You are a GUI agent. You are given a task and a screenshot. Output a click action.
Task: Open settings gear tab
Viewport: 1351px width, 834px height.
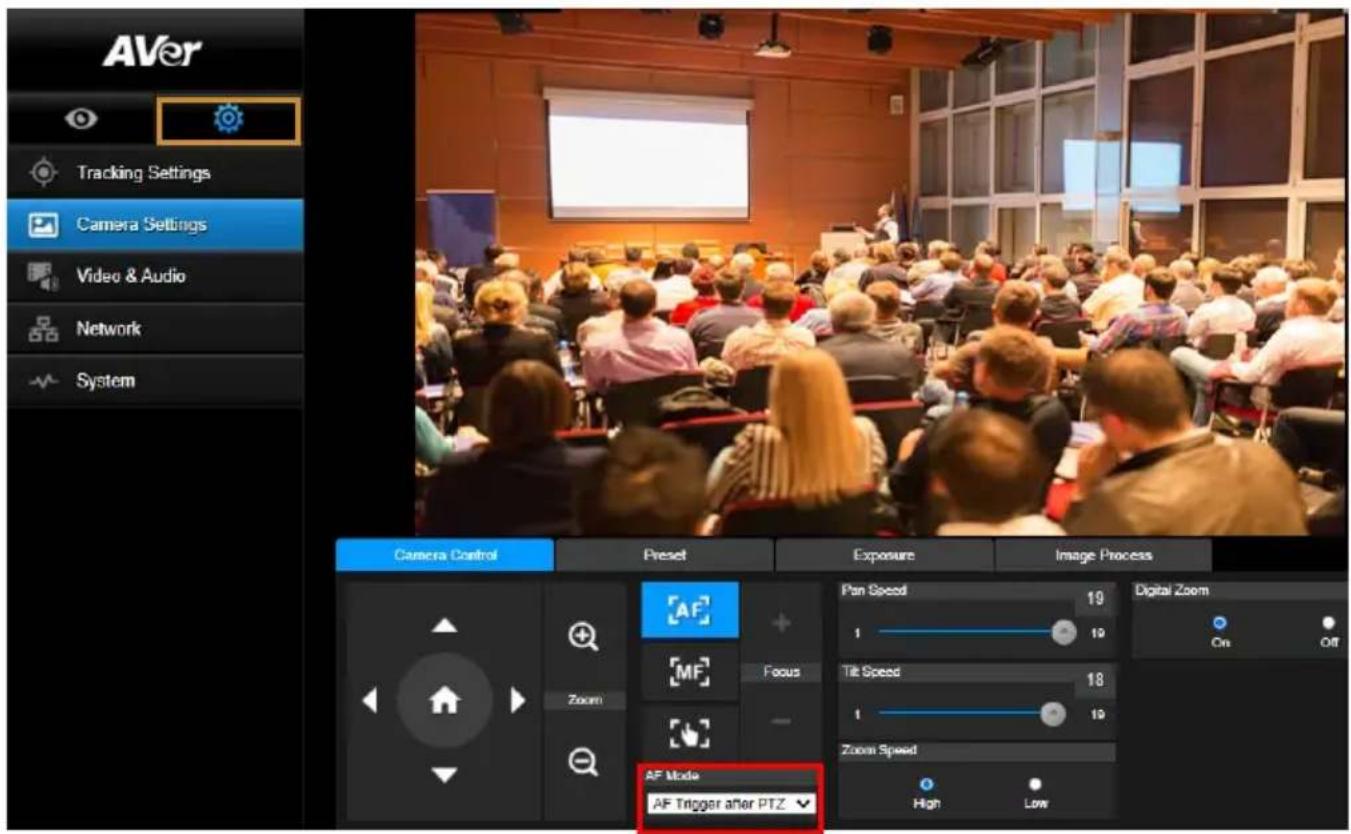point(228,120)
